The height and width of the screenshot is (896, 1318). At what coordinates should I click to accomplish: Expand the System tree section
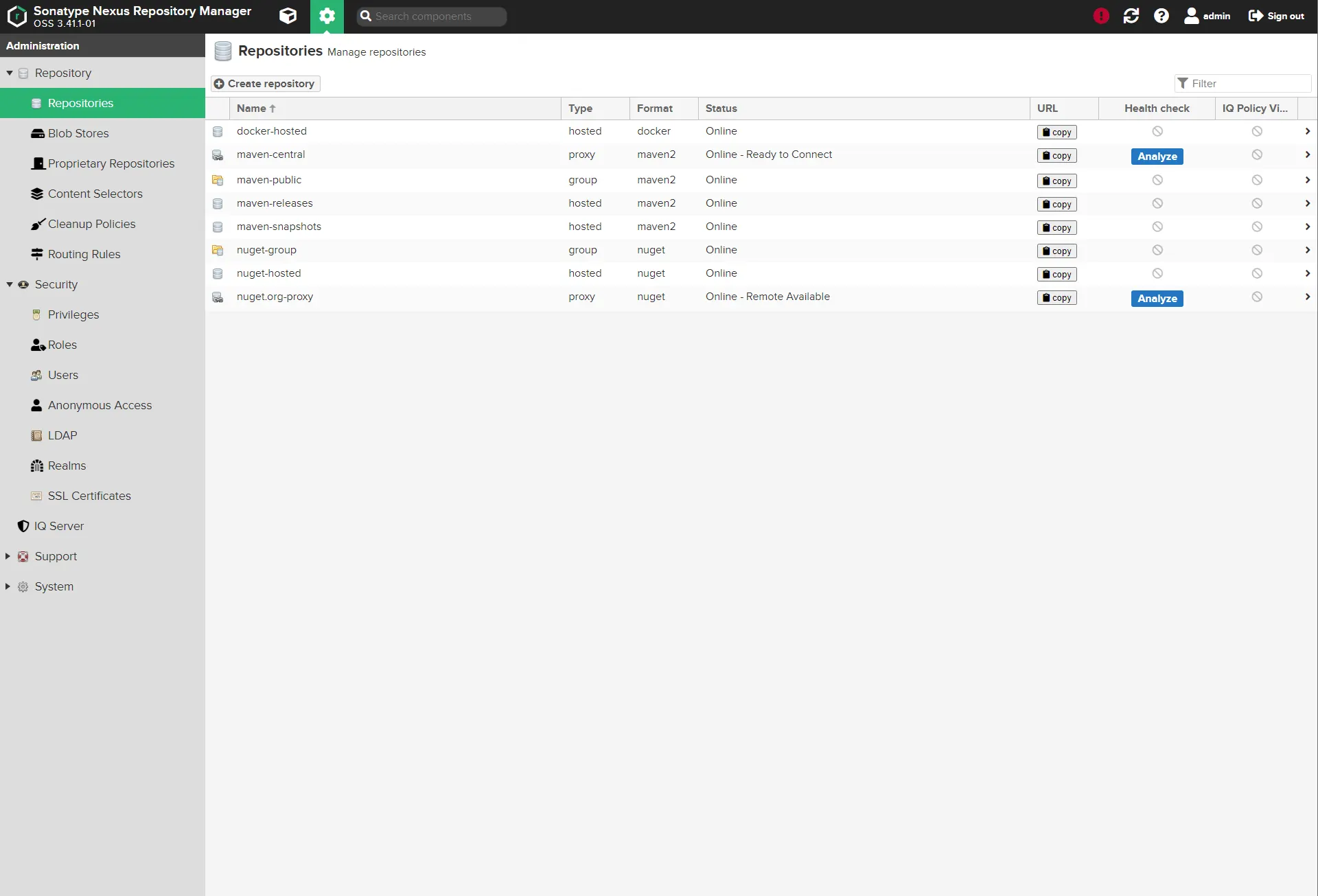[8, 586]
